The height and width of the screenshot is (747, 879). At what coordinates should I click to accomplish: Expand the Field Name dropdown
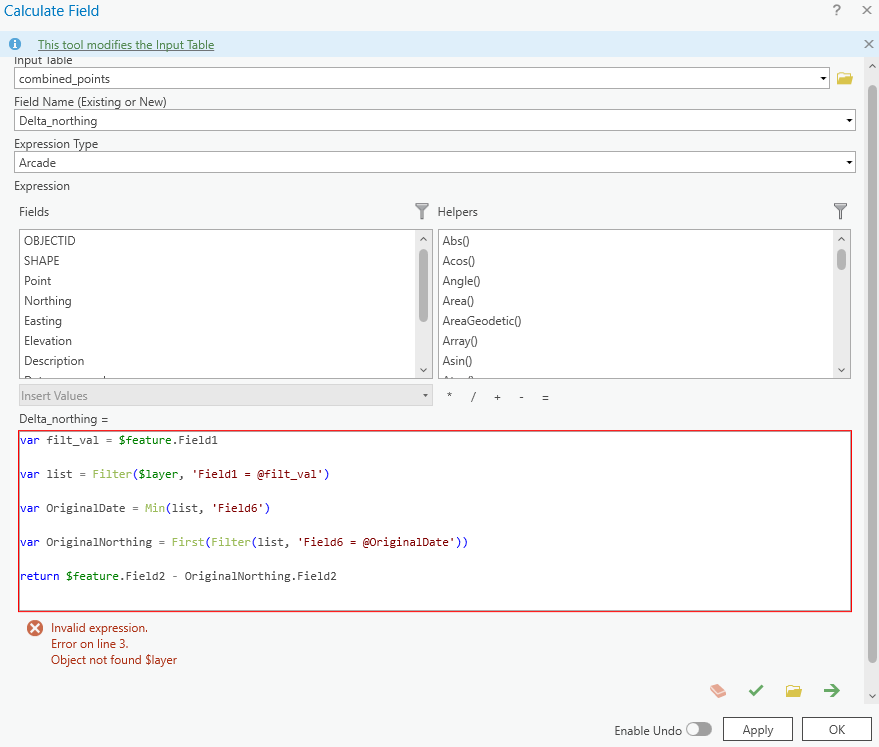(849, 120)
